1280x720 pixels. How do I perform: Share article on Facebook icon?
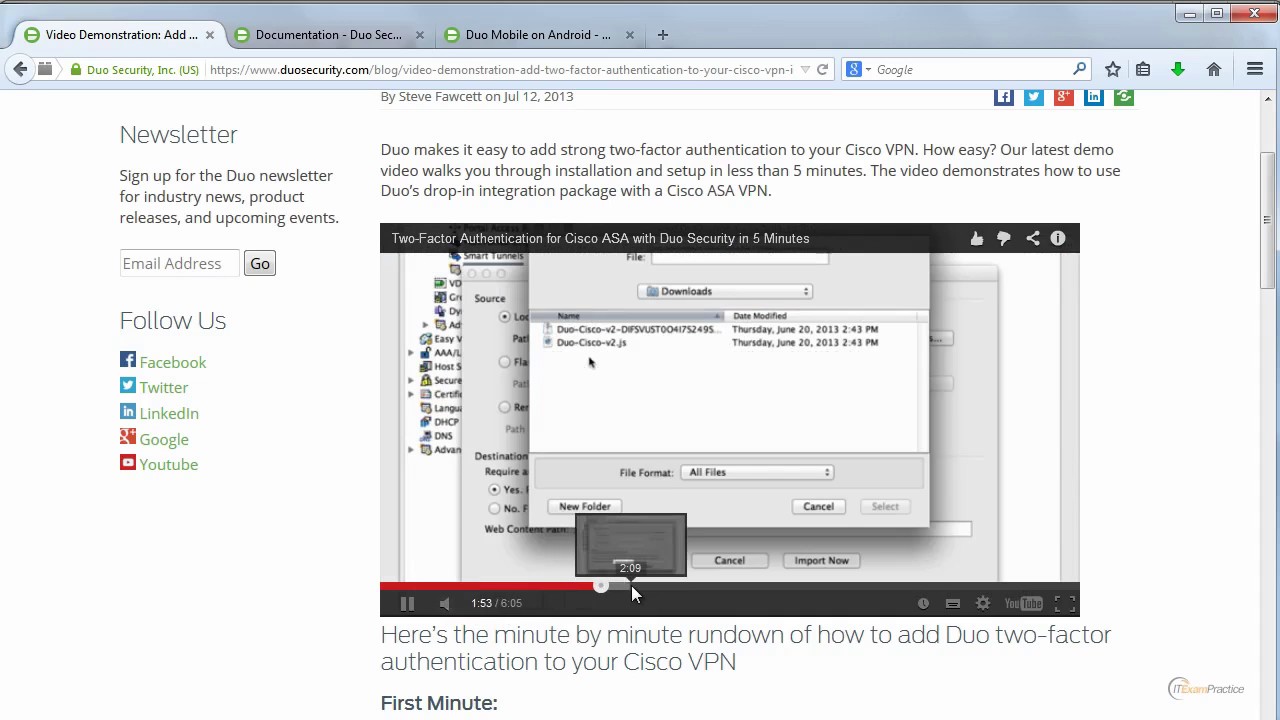pos(1004,97)
